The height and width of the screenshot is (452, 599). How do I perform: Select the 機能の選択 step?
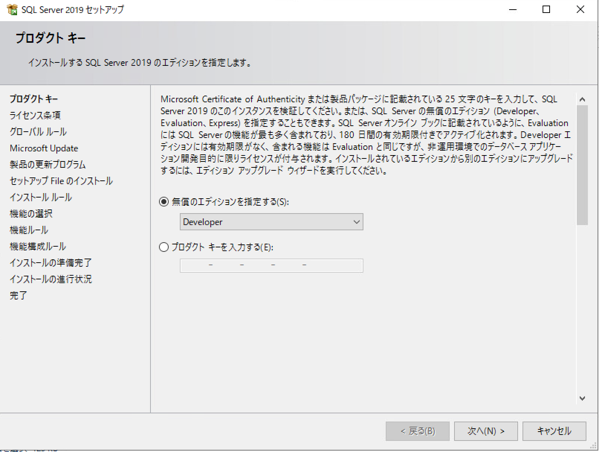tap(31, 214)
